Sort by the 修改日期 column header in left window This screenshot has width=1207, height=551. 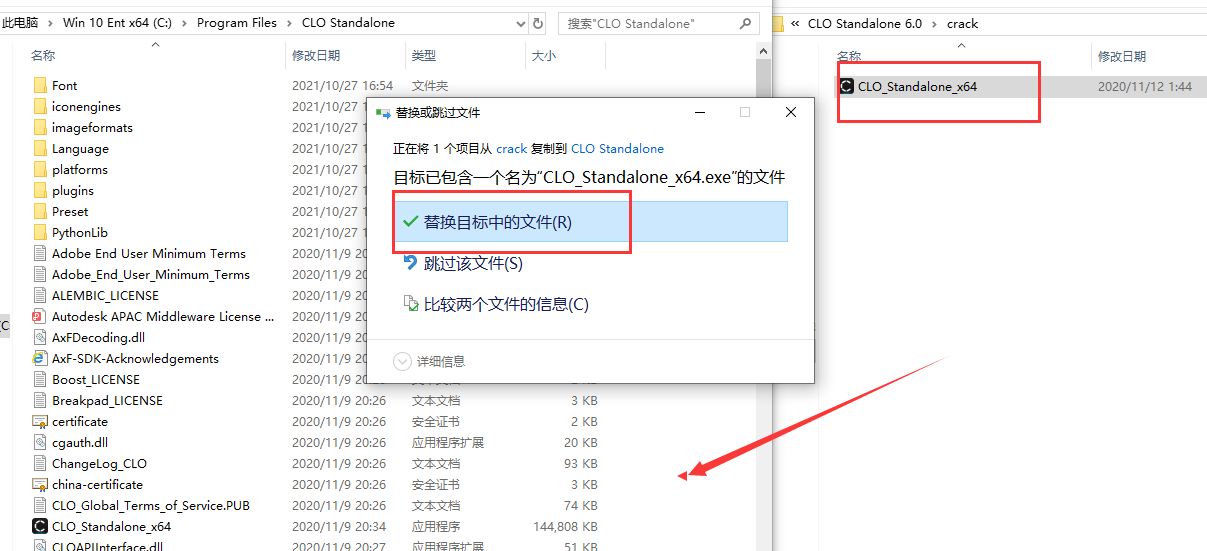[316, 56]
